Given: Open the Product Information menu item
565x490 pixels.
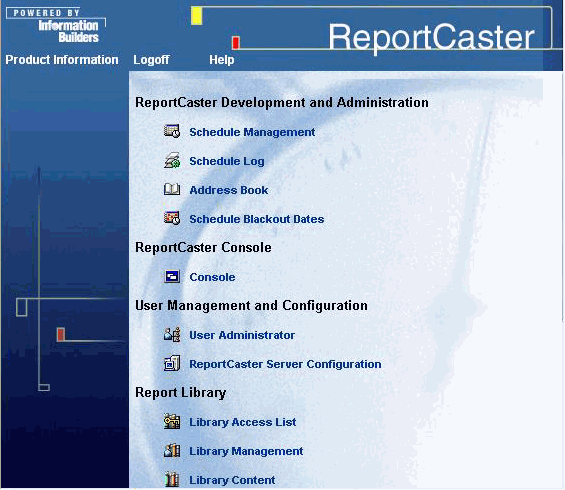Looking at the screenshot, I should tap(62, 59).
